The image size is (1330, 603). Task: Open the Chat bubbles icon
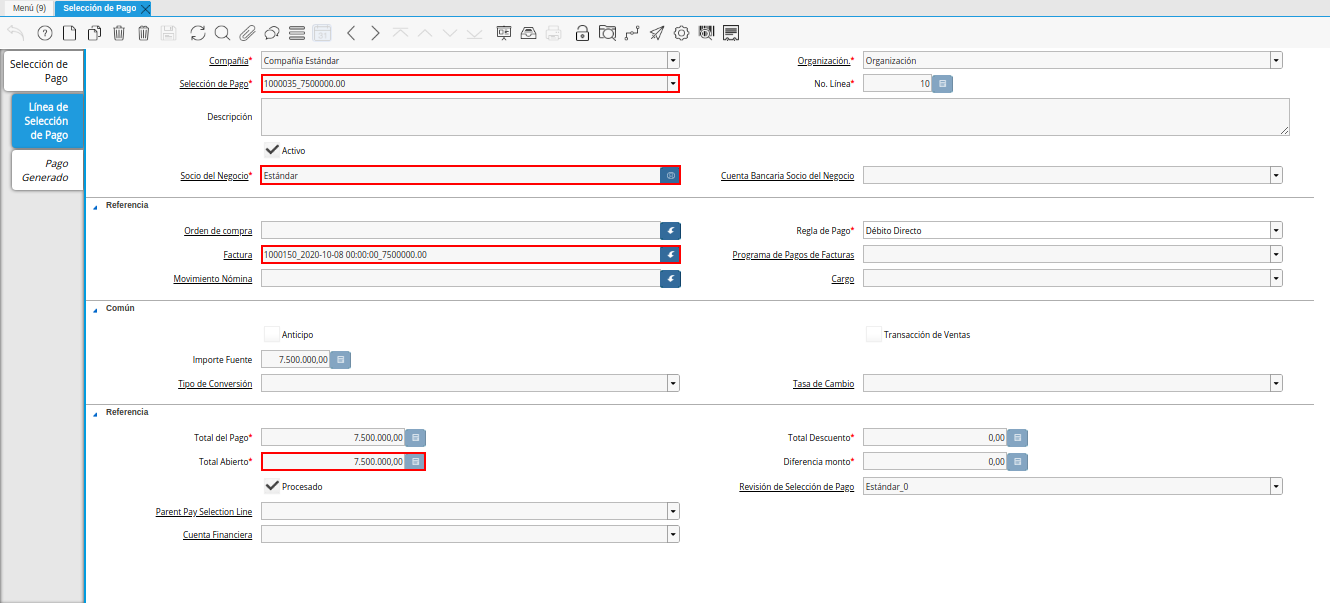click(x=271, y=33)
